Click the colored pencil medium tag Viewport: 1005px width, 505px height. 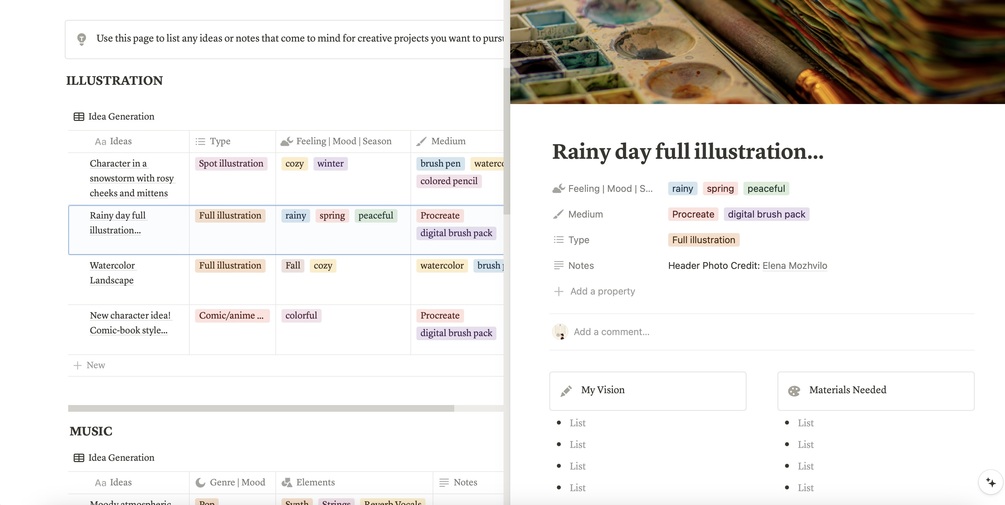[449, 181]
